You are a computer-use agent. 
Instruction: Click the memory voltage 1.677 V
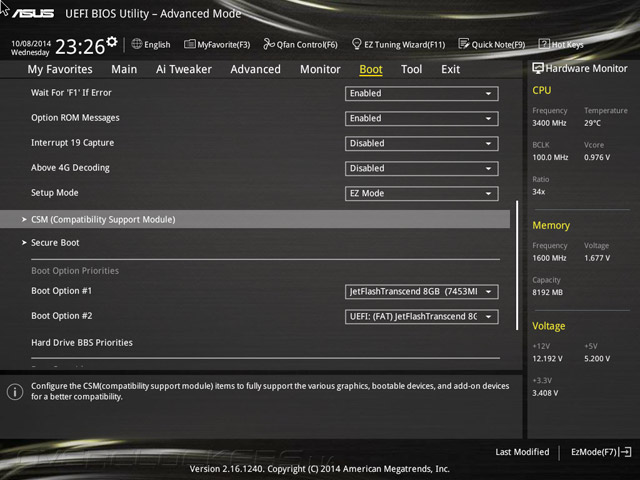coord(597,258)
